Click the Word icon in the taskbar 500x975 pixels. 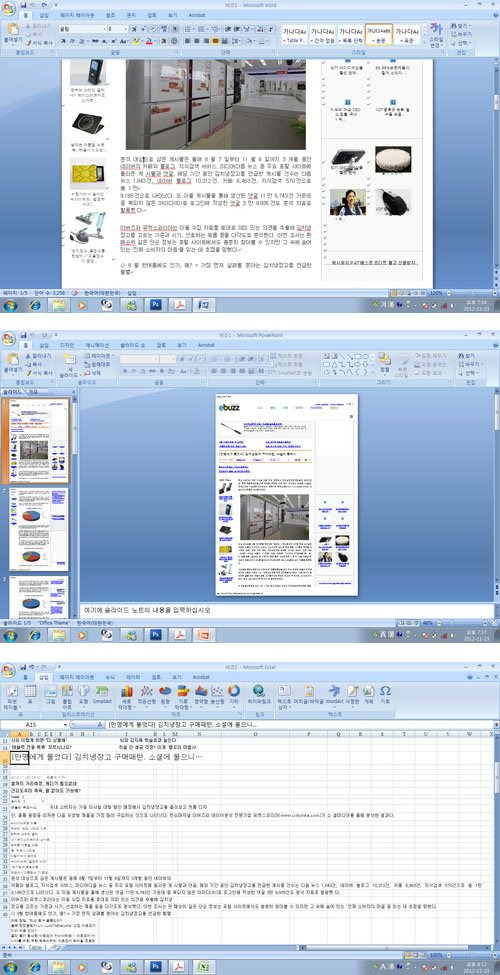coord(202,305)
